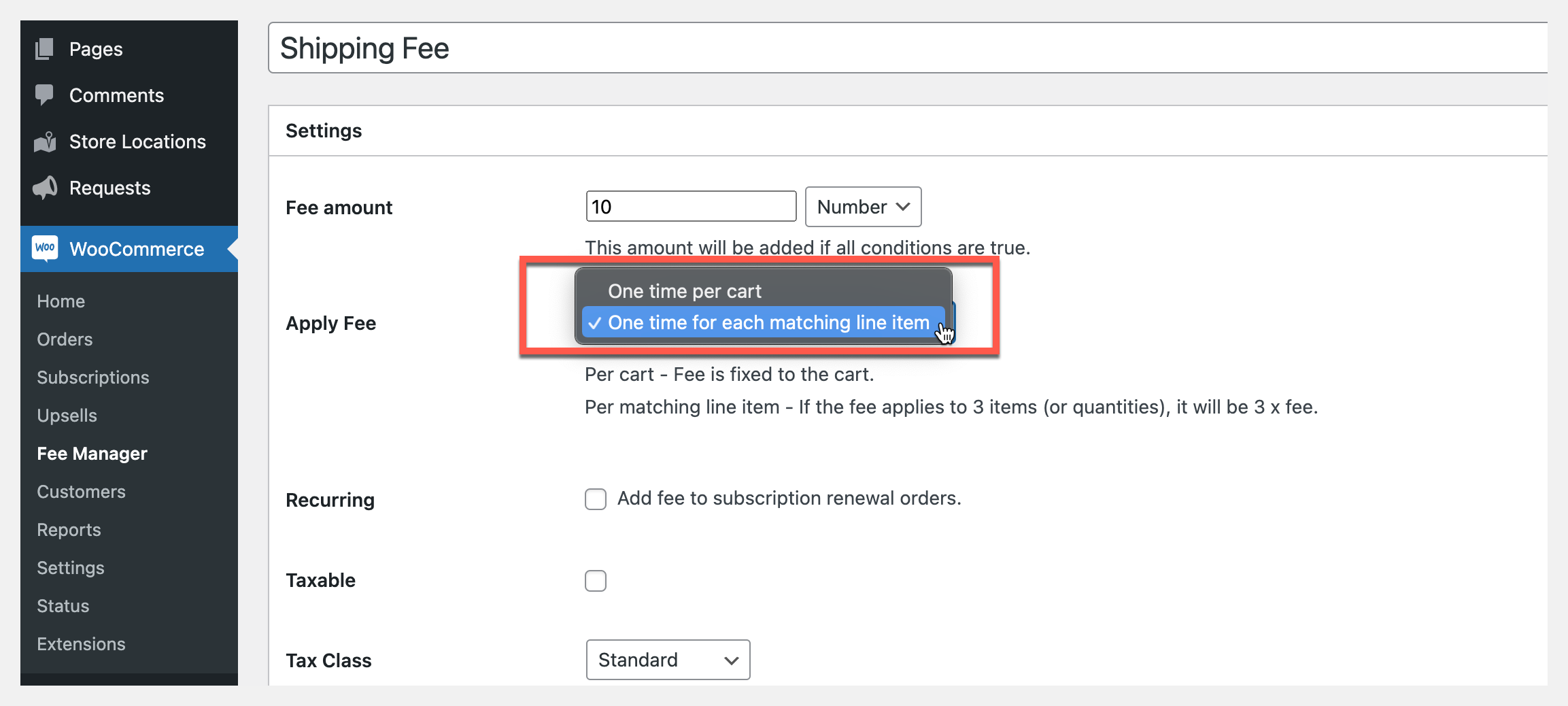Open the Customers page link
The image size is (1568, 706).
(81, 492)
